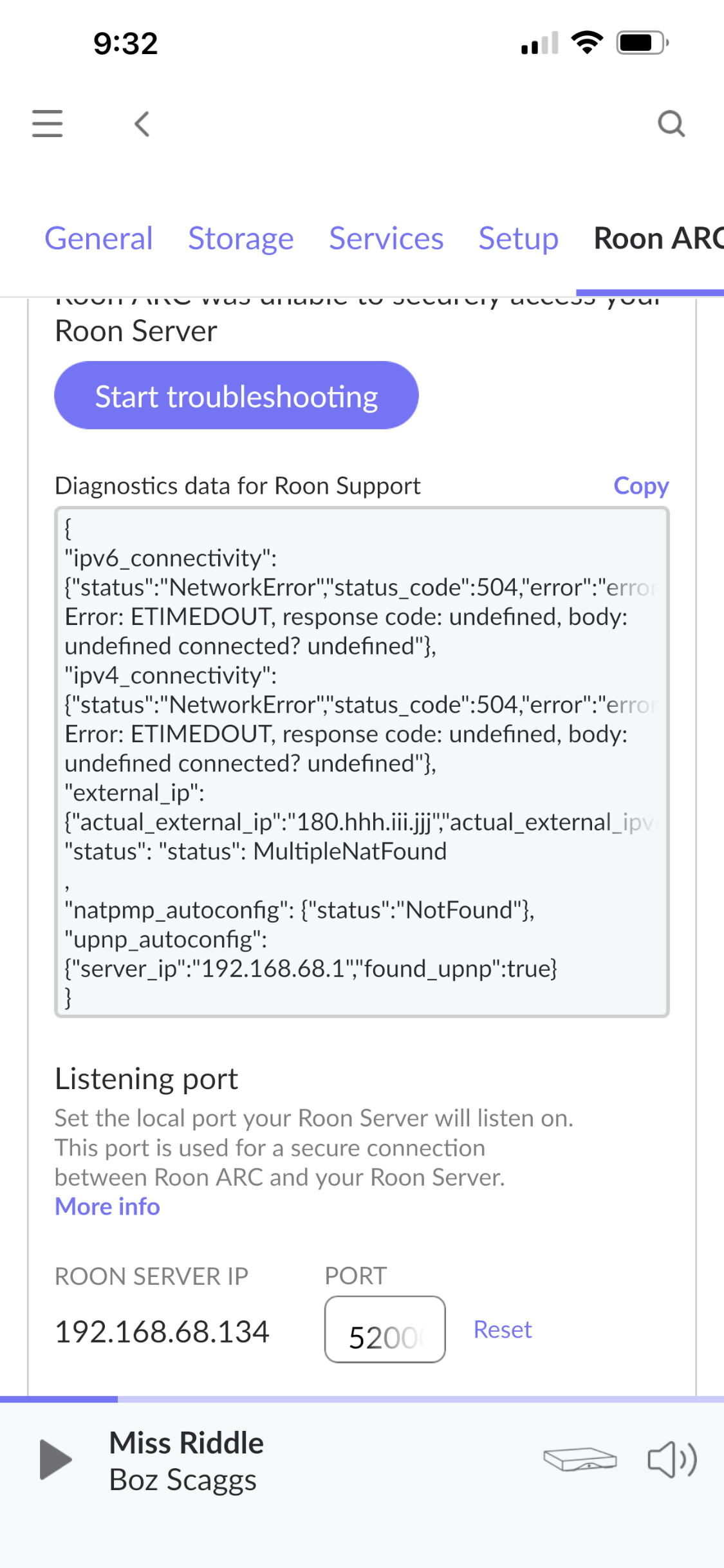Select the 'ROON SERVER IP' label
This screenshot has height=1568, width=724.
point(151,1276)
